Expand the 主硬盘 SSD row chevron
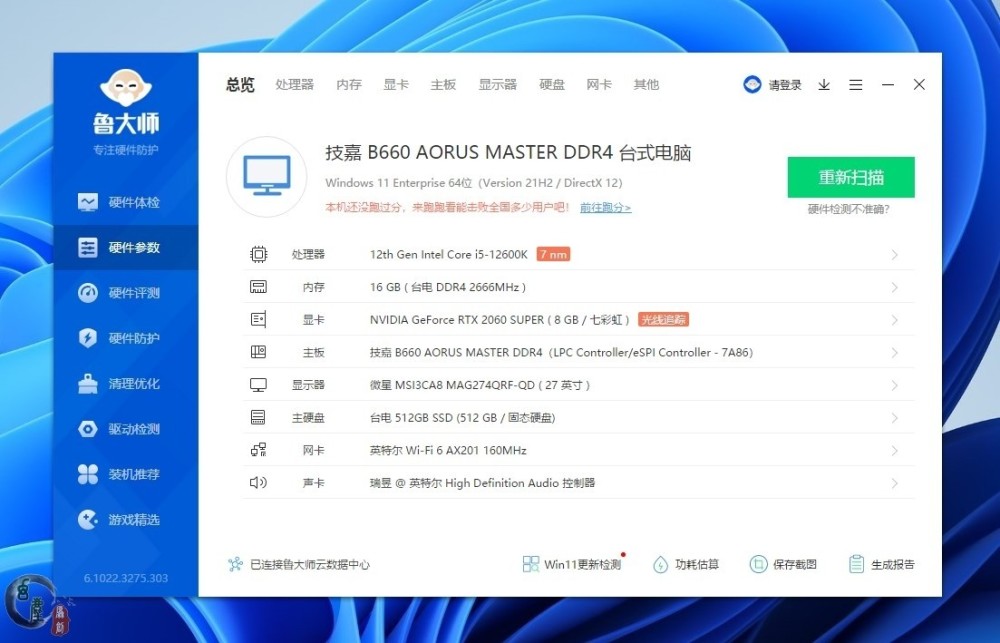This screenshot has width=1000, height=643. click(x=894, y=418)
